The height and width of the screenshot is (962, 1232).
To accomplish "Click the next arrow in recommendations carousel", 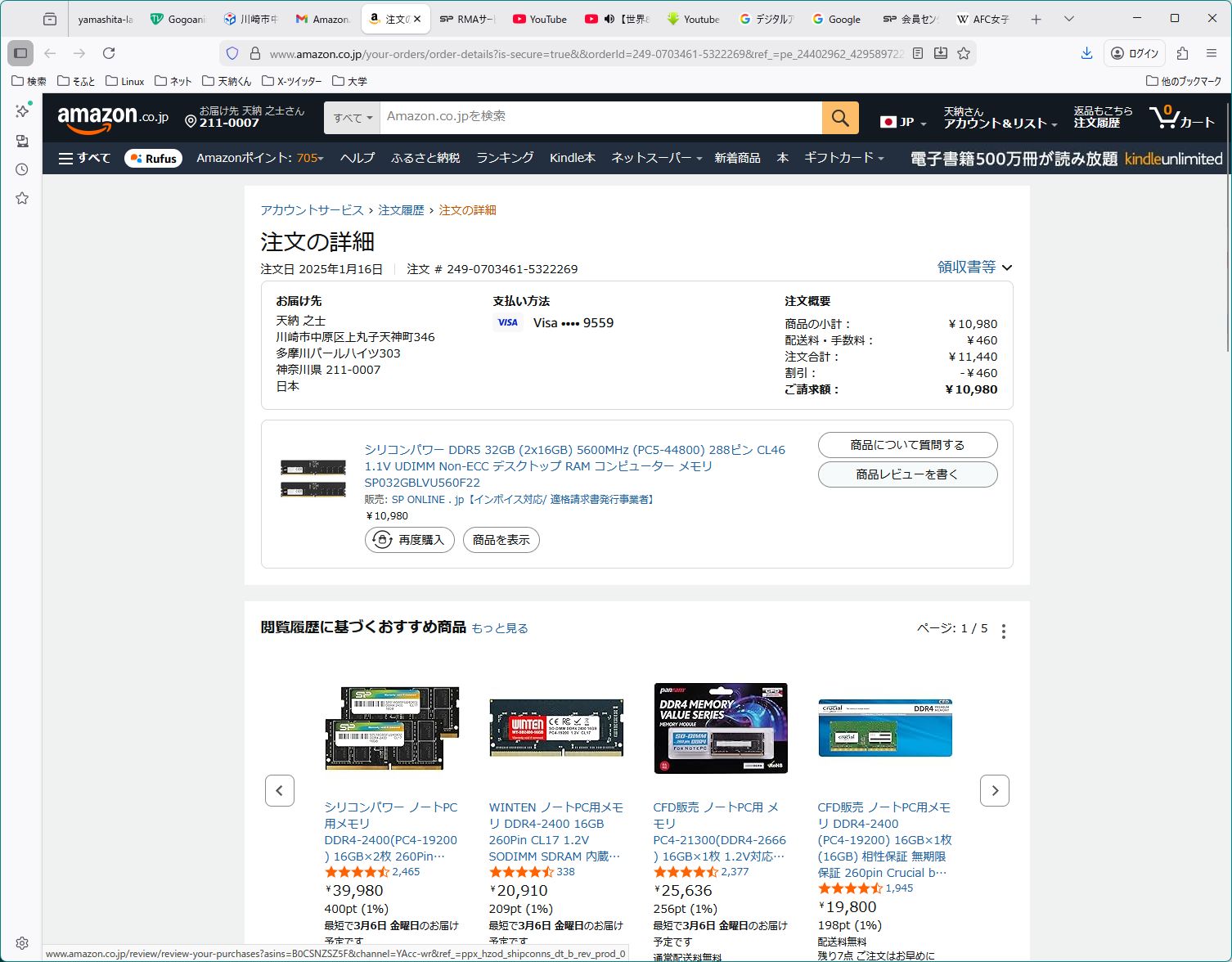I will [994, 790].
